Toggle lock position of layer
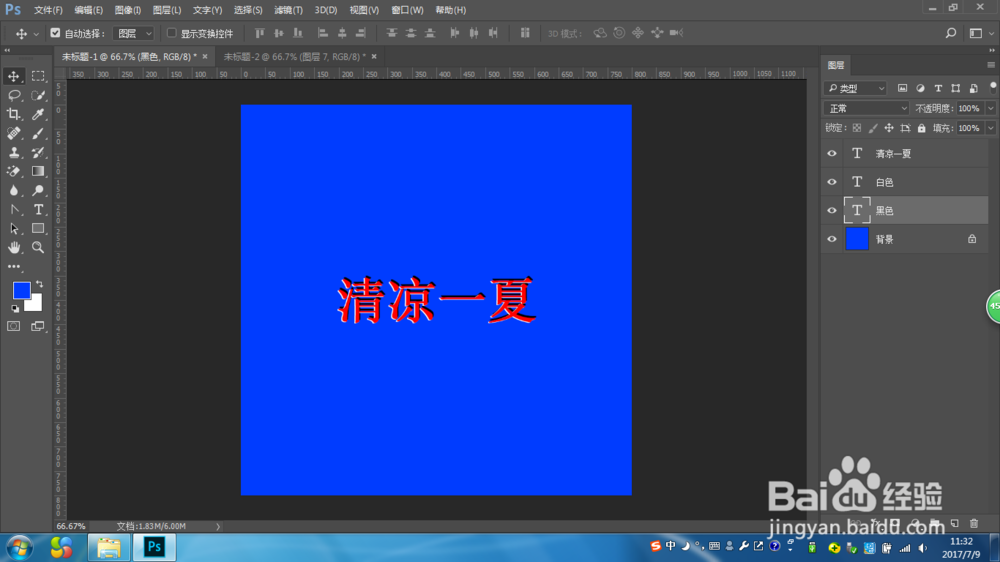 coord(888,128)
